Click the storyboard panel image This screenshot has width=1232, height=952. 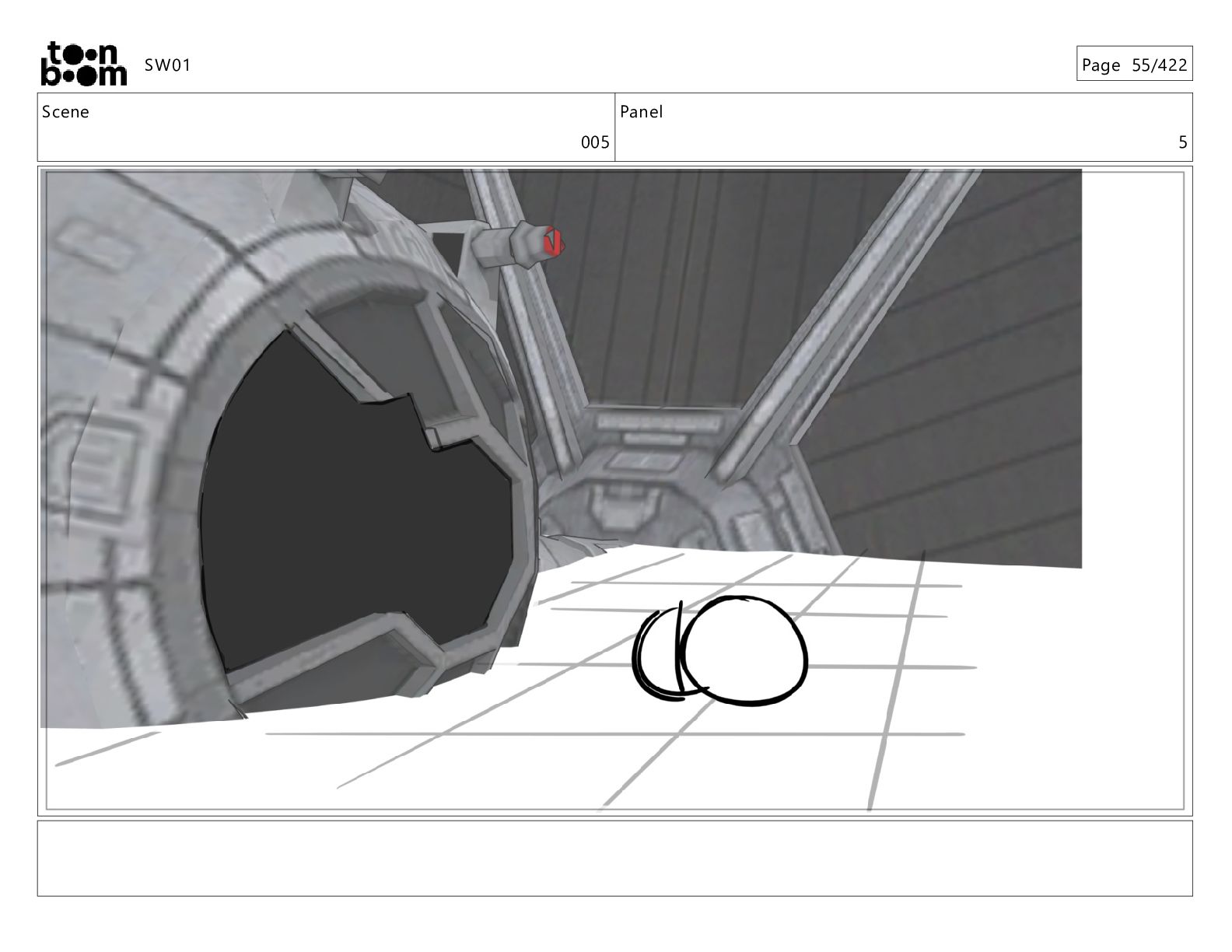[x=614, y=490]
